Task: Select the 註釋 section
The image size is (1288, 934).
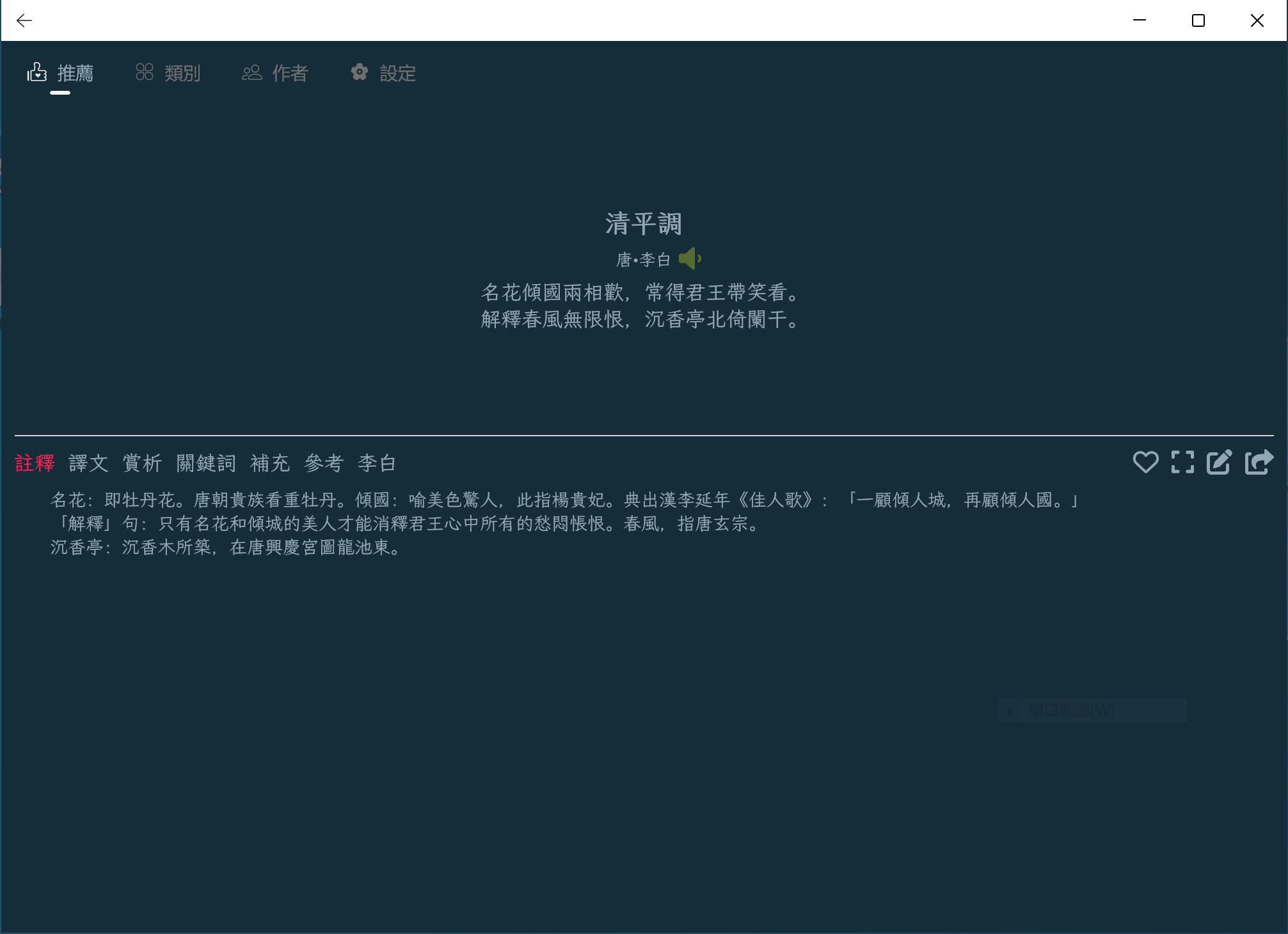Action: point(35,463)
